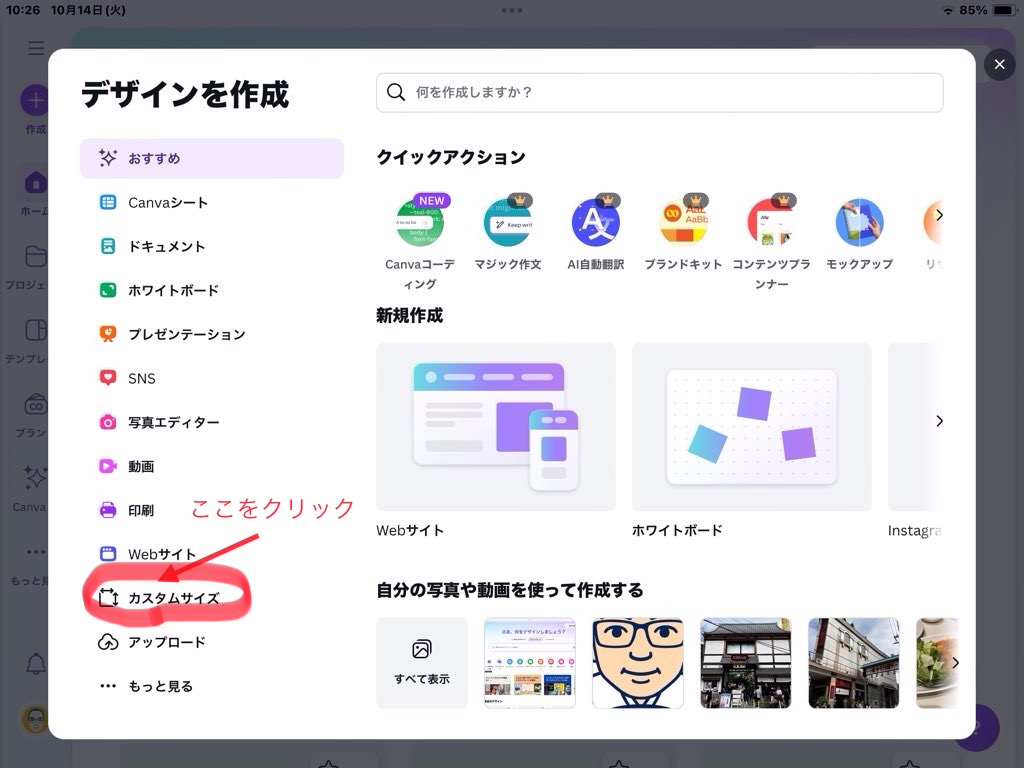Click the すべて表示 photos tile

421,662
